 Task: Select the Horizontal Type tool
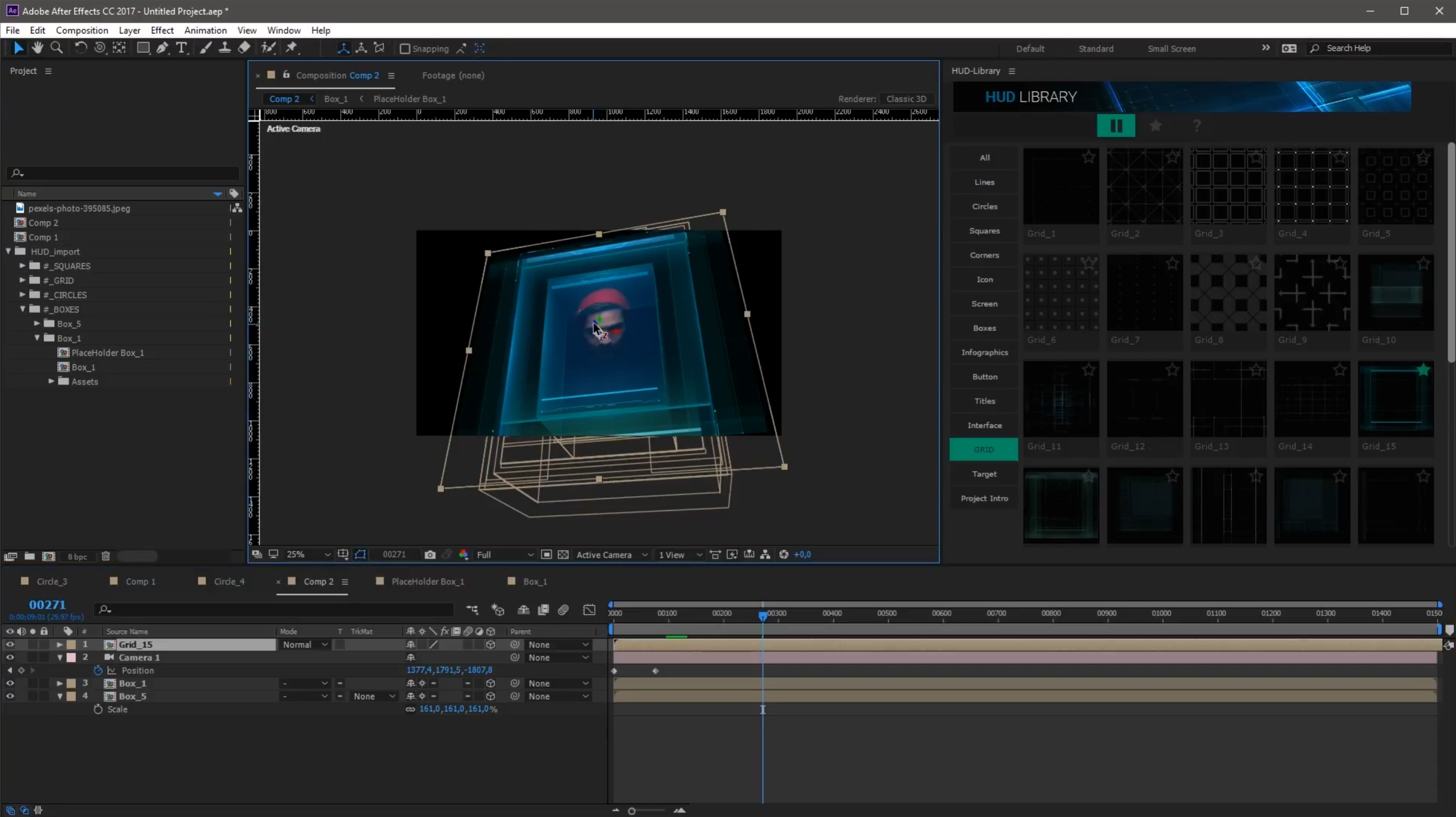[x=181, y=48]
